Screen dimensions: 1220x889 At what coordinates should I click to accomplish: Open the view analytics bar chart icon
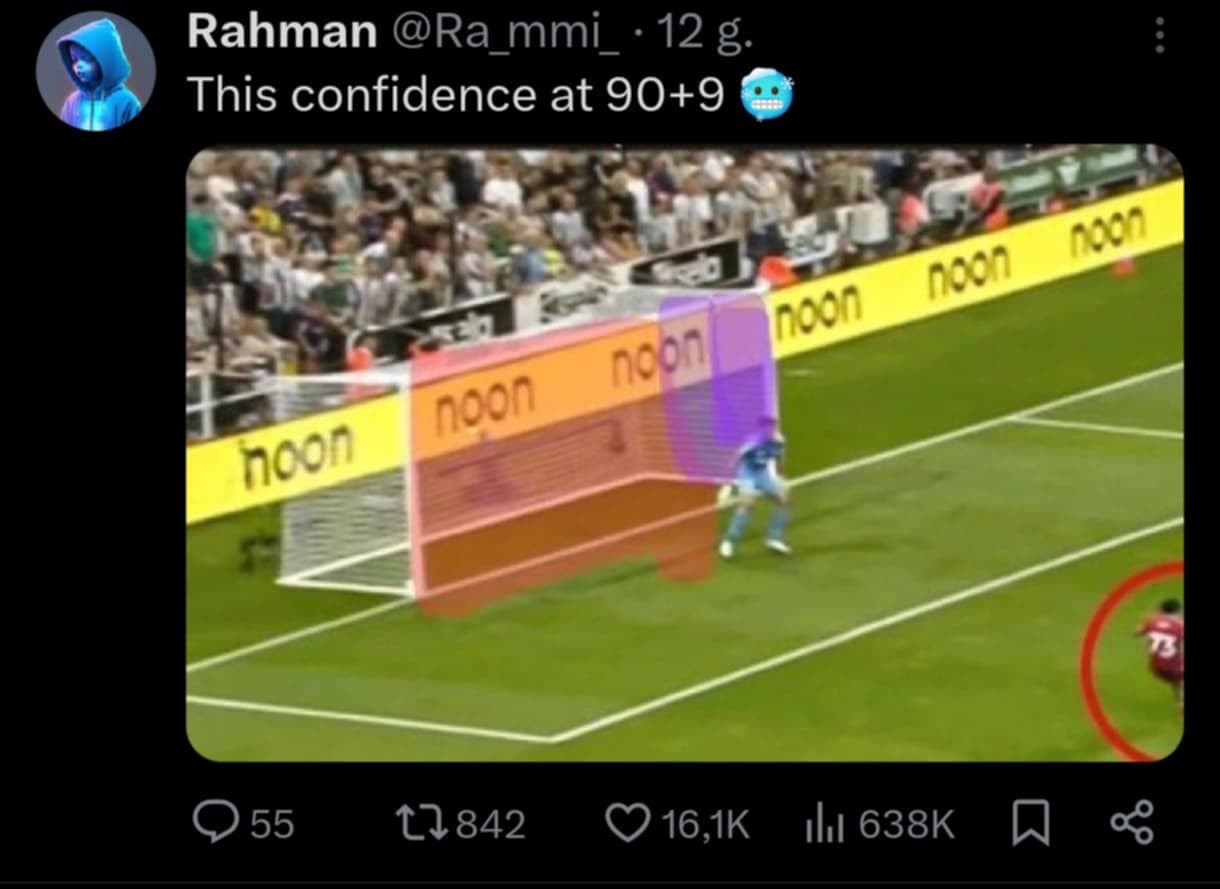pos(821,824)
